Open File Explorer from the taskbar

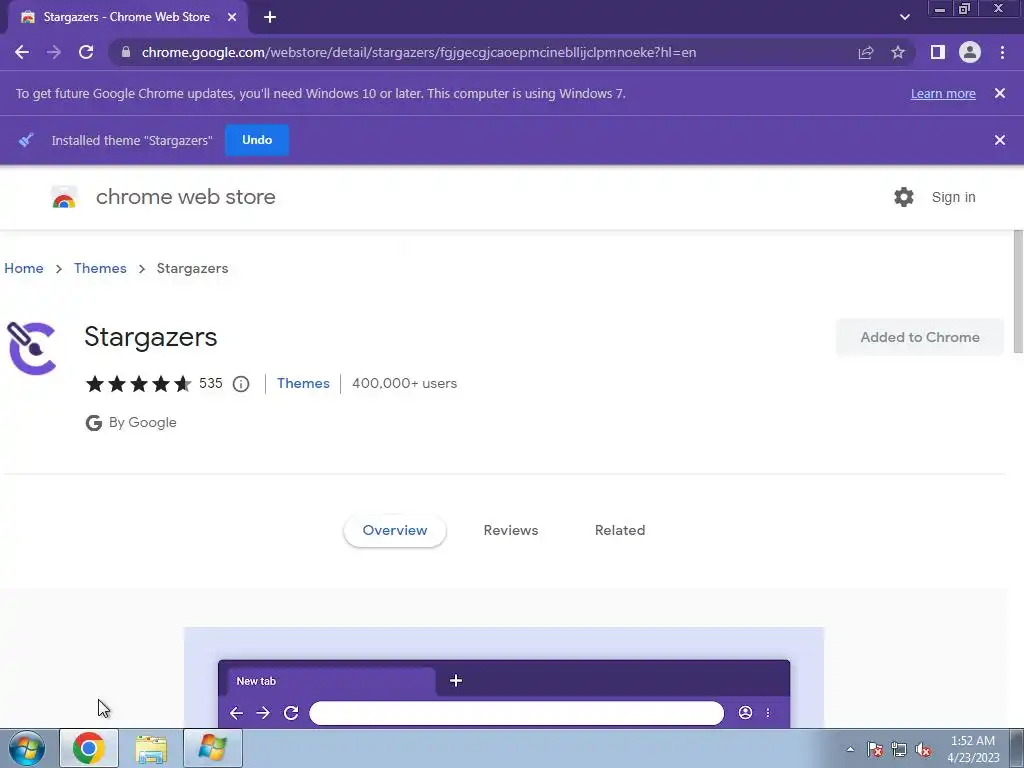point(151,748)
